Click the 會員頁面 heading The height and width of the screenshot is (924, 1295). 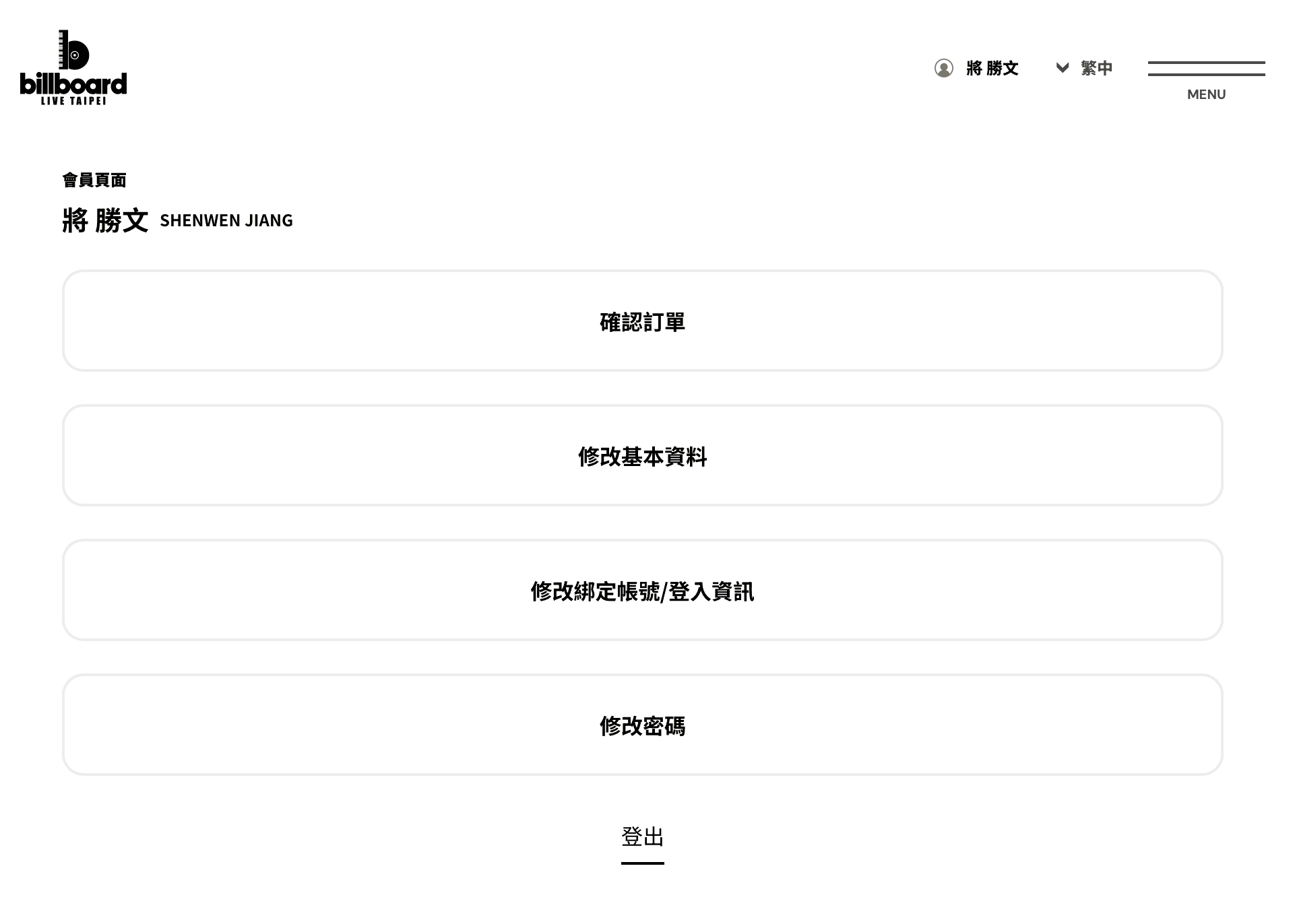[94, 180]
